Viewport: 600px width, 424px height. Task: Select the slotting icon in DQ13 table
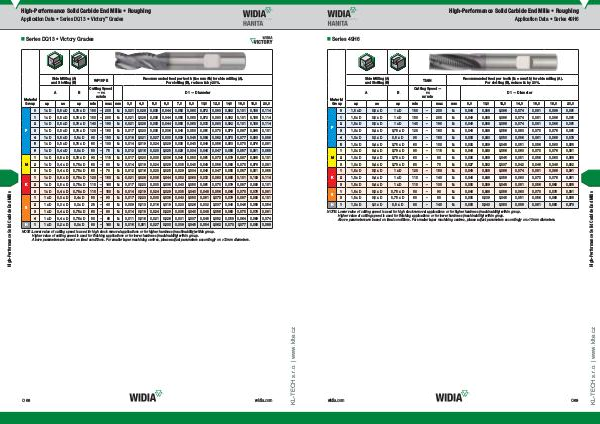79,60
